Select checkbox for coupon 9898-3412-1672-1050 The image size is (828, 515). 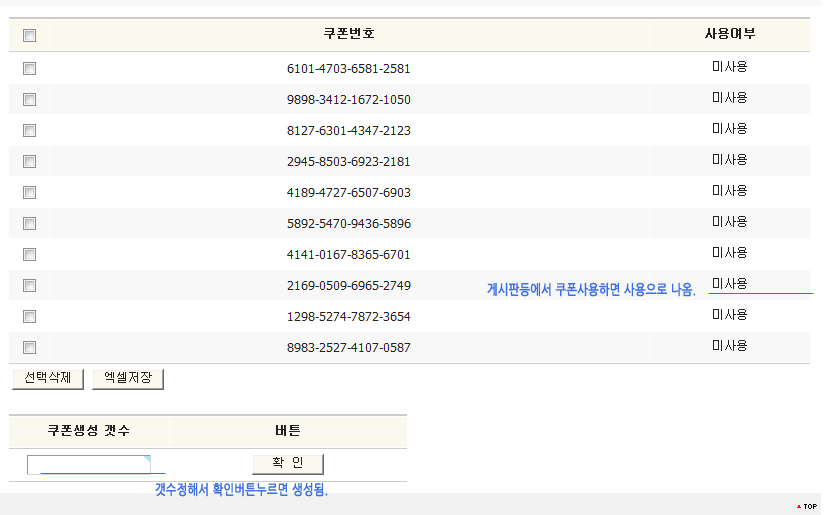point(29,100)
